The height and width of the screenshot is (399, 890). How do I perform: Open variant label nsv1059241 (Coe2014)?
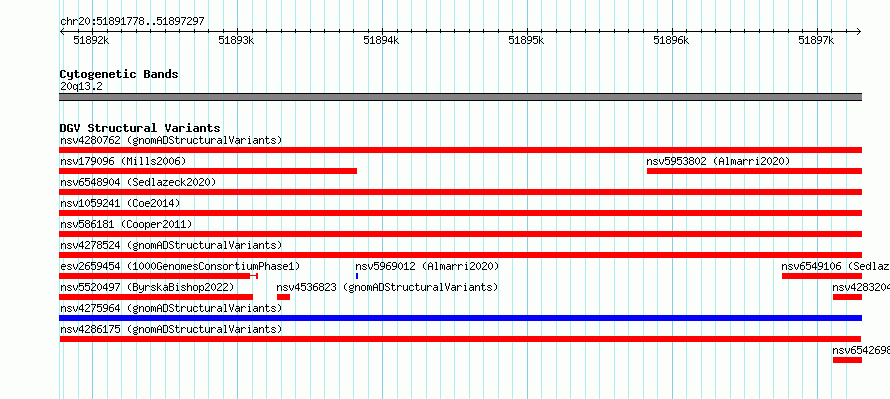click(120, 203)
